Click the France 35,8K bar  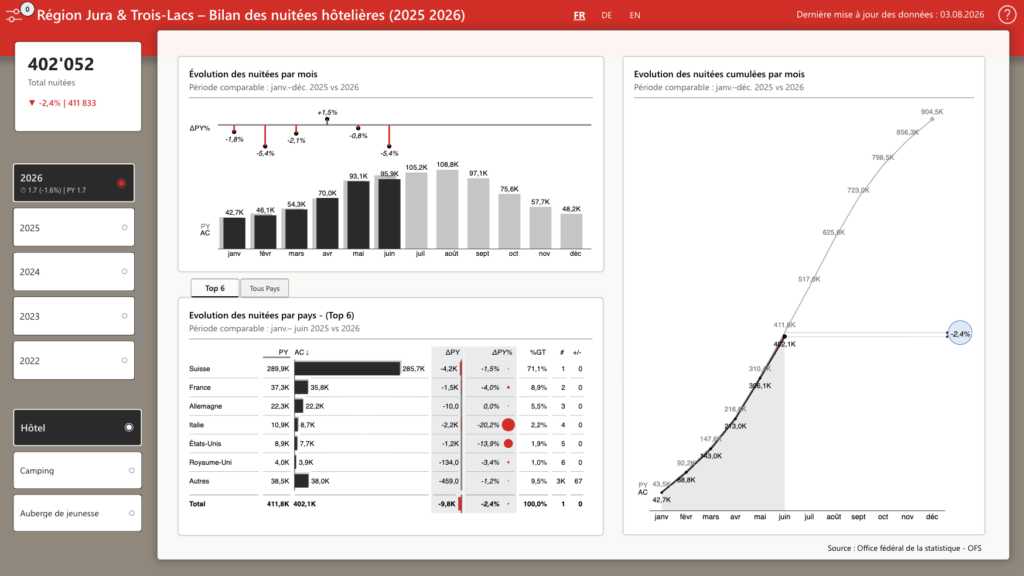[301, 387]
